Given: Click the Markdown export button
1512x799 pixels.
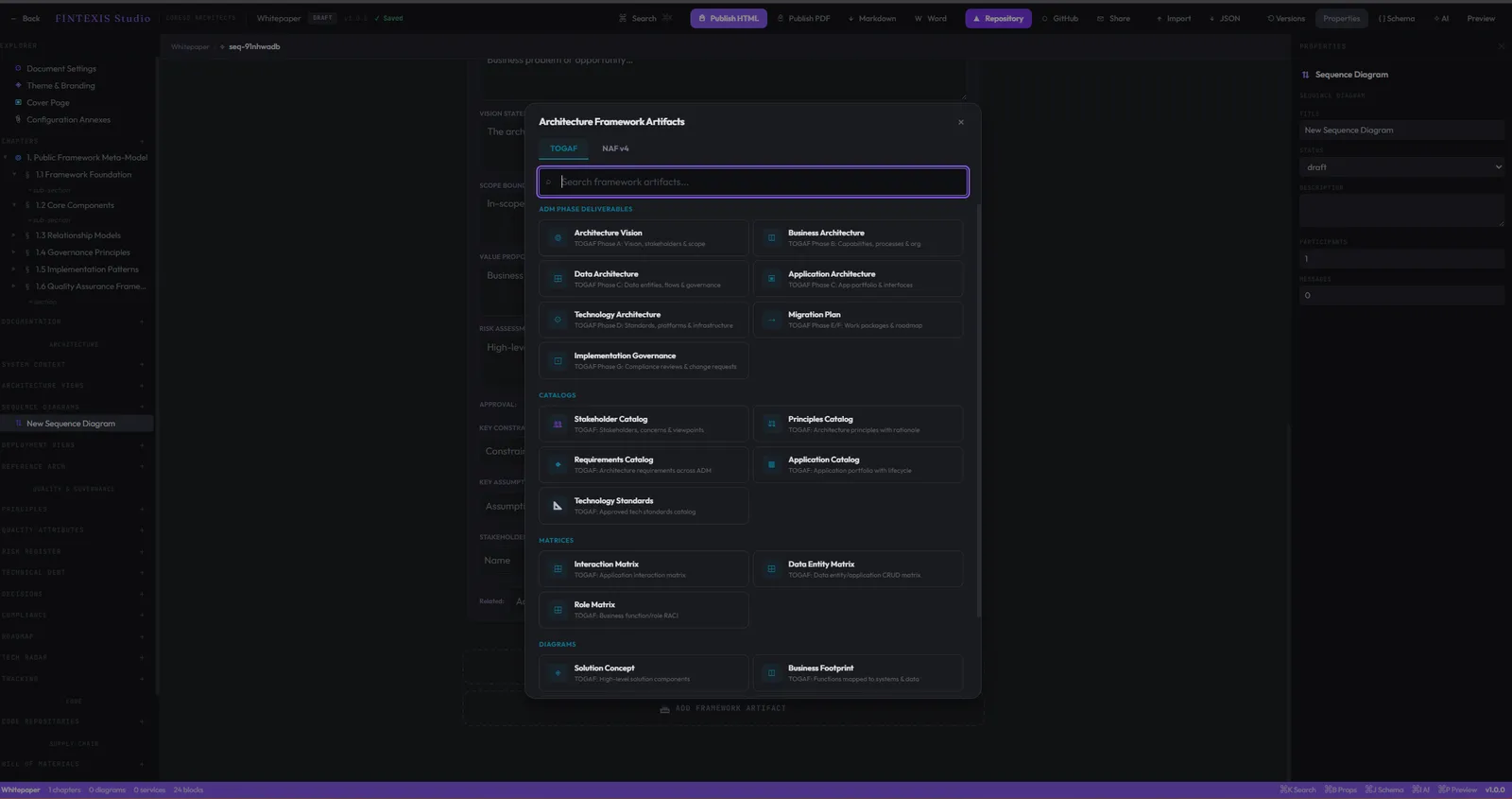Looking at the screenshot, I should pyautogui.click(x=872, y=18).
